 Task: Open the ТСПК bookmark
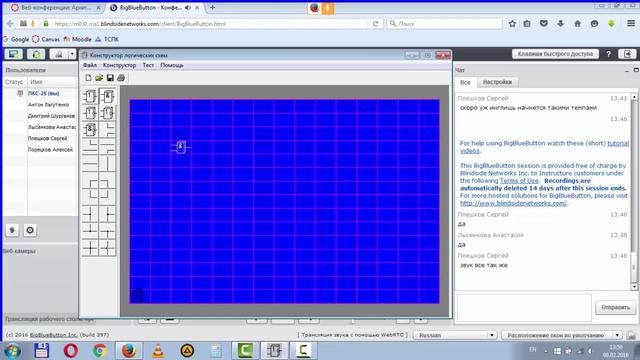(107, 39)
